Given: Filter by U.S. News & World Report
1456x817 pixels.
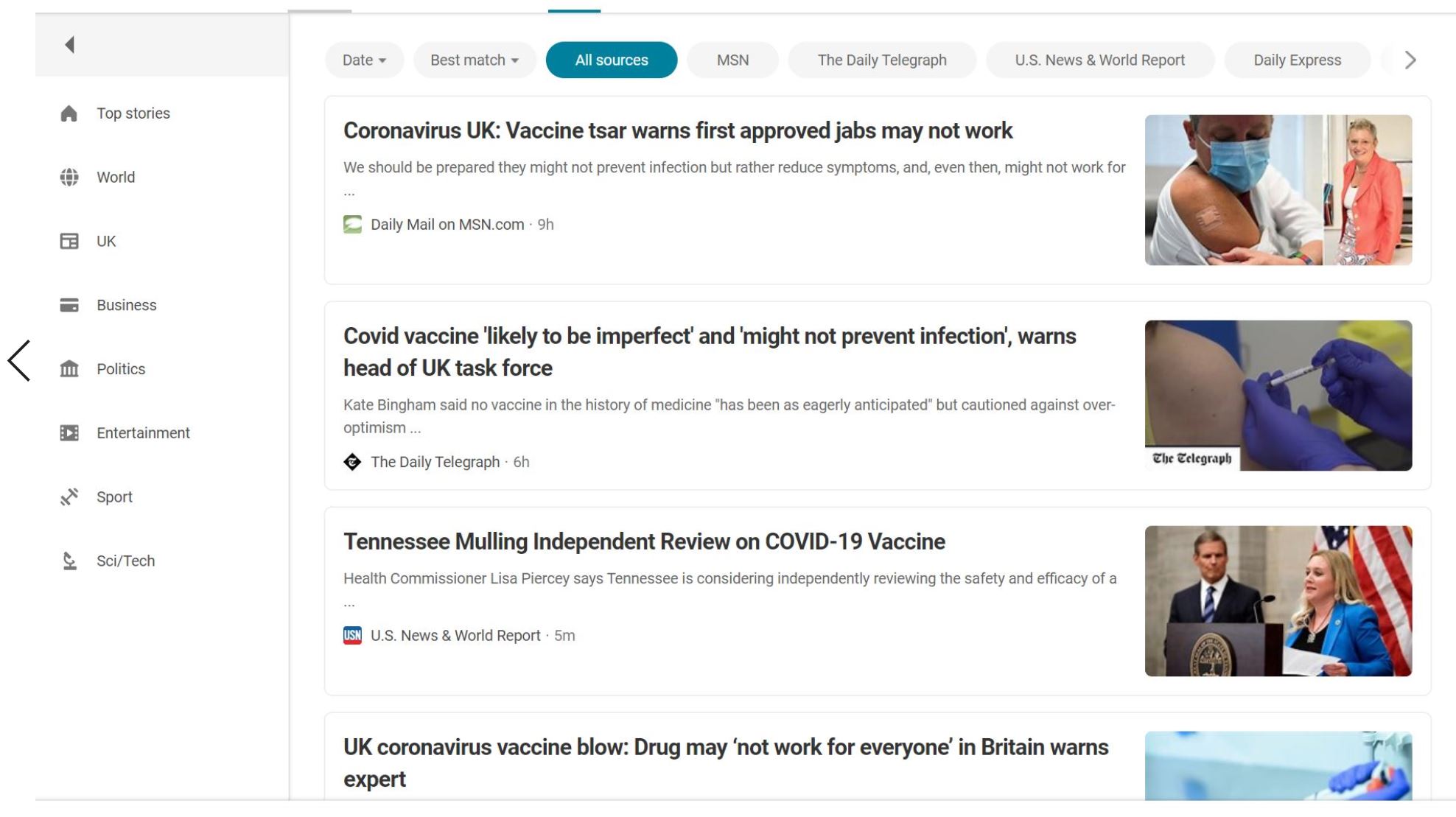Looking at the screenshot, I should click(x=1099, y=60).
